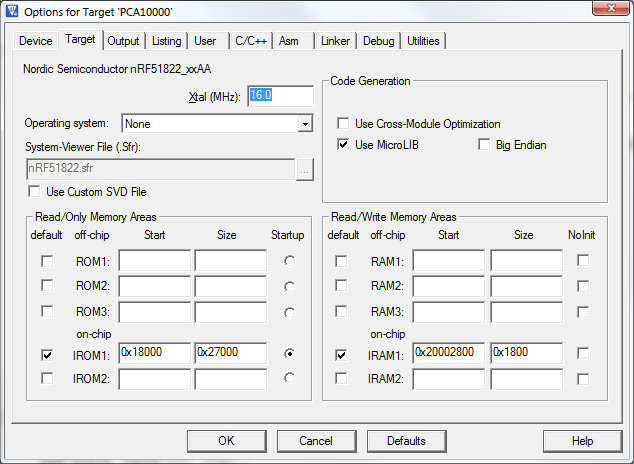Click the ROM1 Start field
This screenshot has width=634, height=464.
click(154, 261)
